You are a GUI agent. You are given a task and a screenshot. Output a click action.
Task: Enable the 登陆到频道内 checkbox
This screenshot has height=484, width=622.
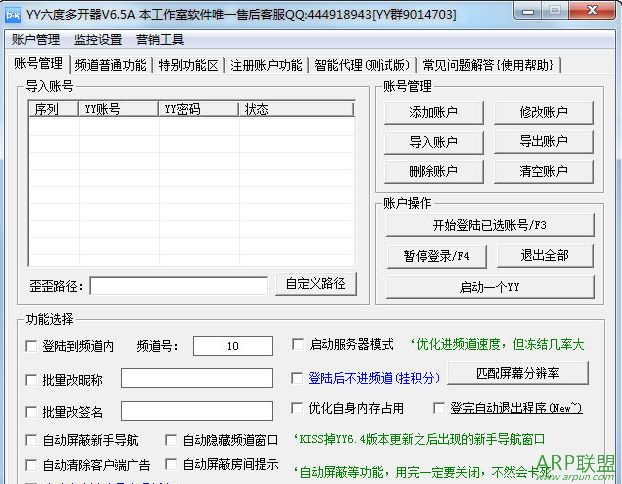click(31, 346)
